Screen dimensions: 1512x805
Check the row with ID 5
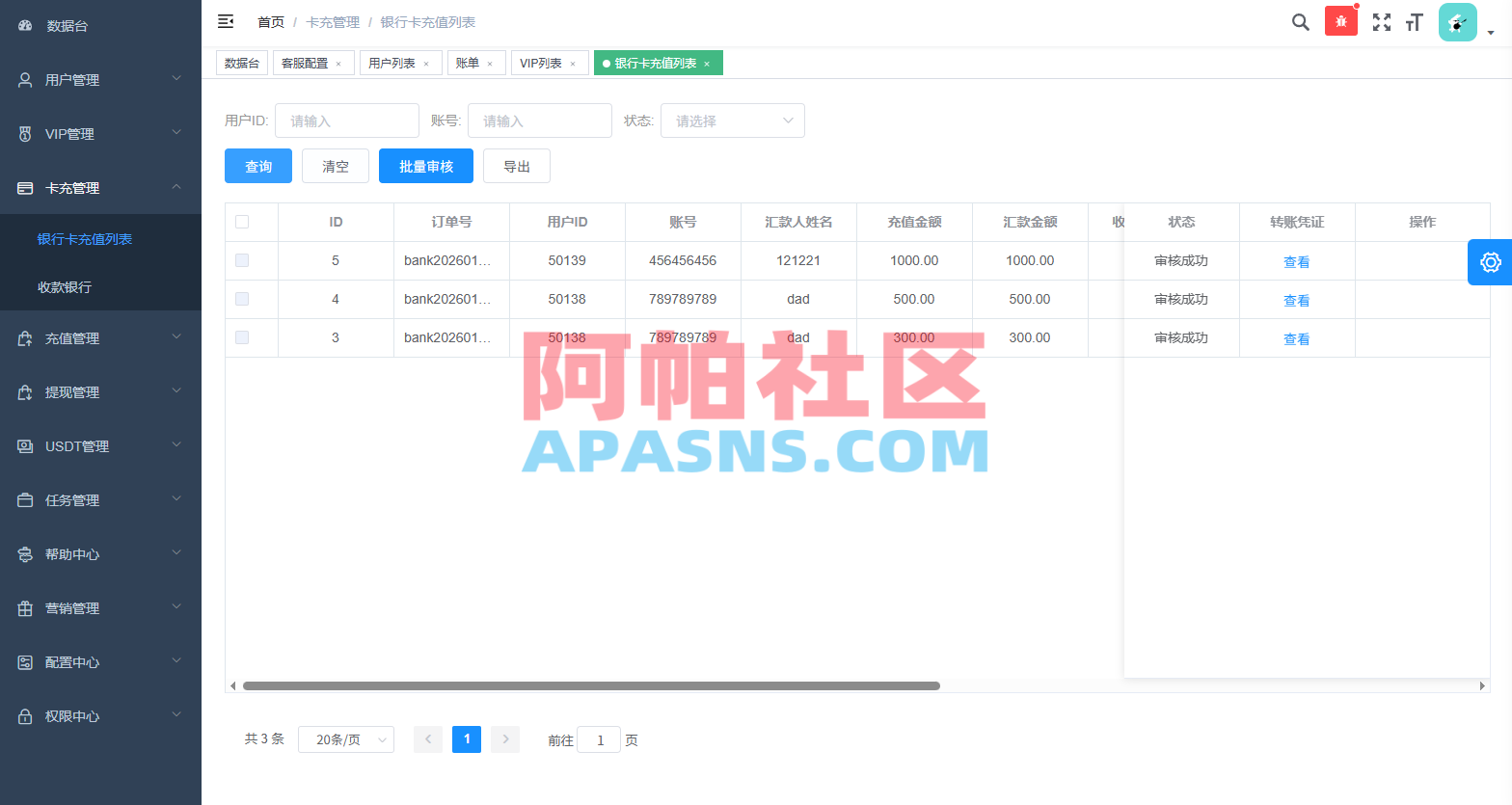click(242, 260)
